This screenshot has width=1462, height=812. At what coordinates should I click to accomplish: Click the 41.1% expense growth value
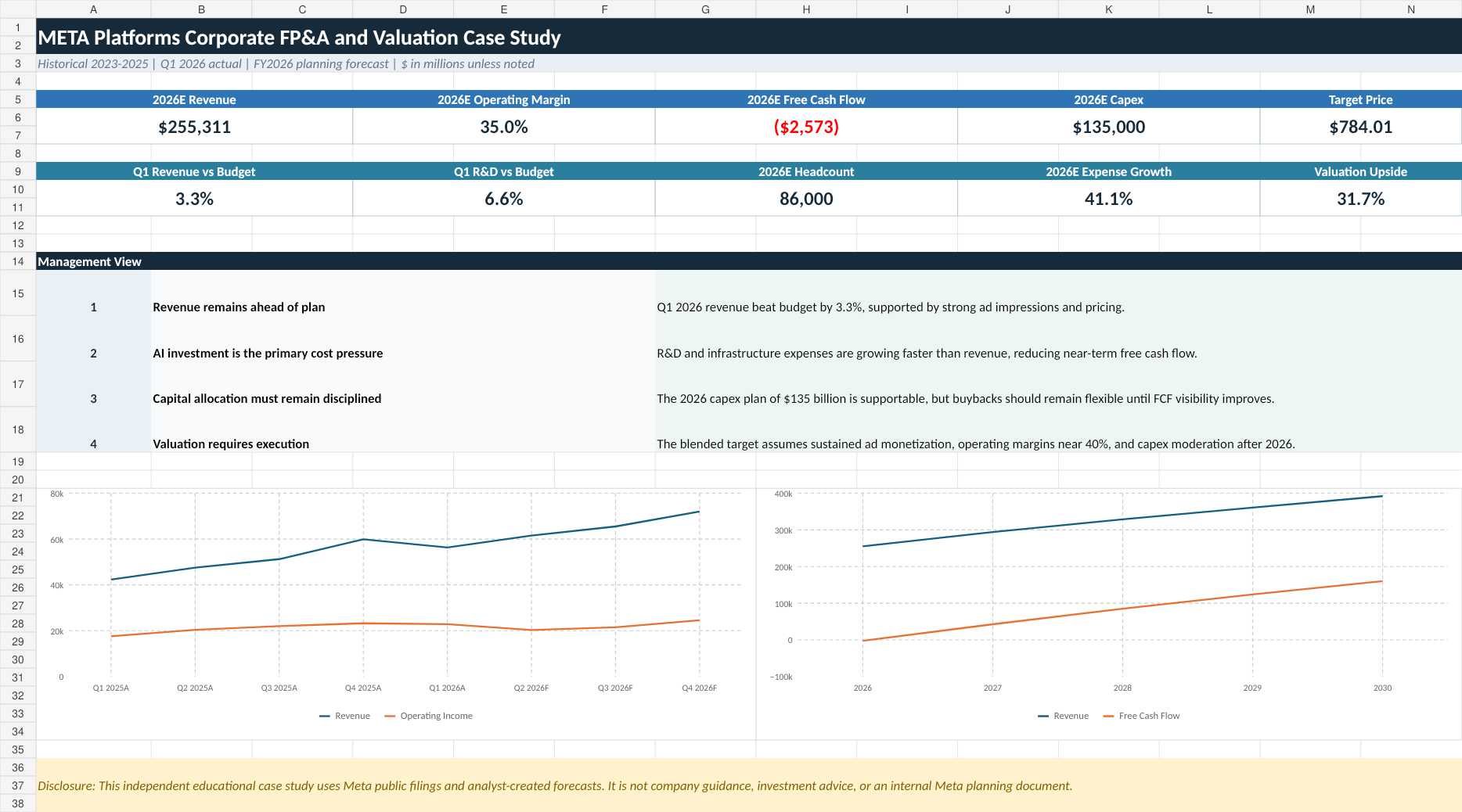(1108, 199)
